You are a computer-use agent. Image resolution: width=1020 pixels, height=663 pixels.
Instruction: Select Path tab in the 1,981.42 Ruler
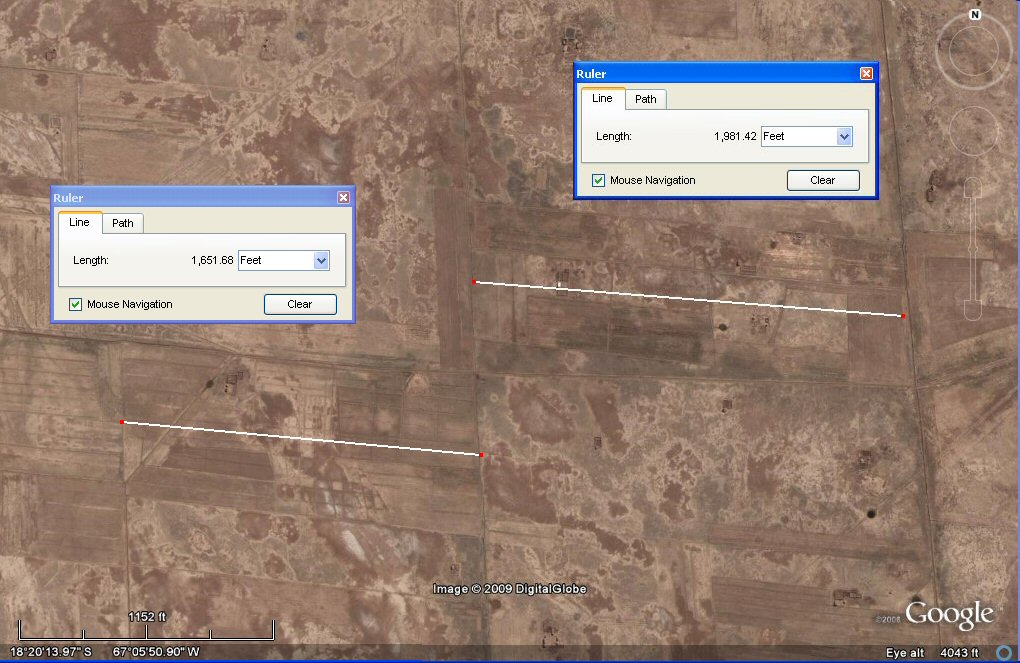coord(646,99)
